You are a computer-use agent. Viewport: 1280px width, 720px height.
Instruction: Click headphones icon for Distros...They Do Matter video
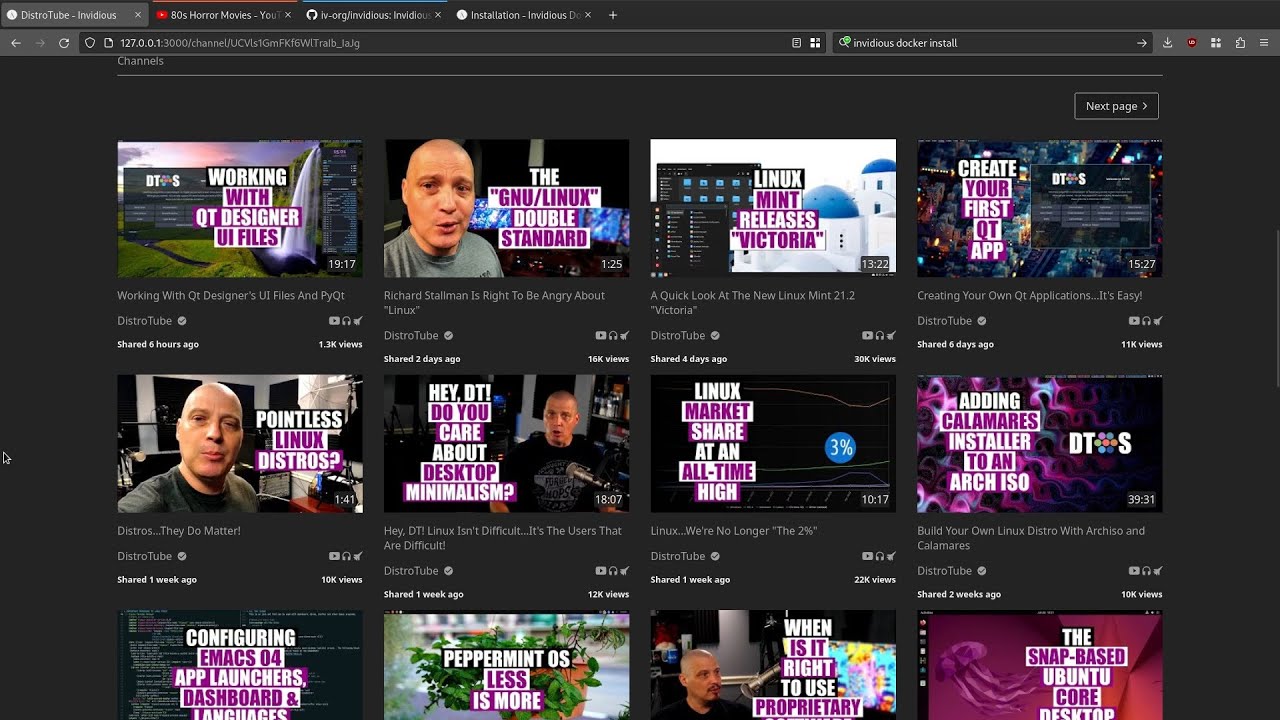pyautogui.click(x=346, y=556)
